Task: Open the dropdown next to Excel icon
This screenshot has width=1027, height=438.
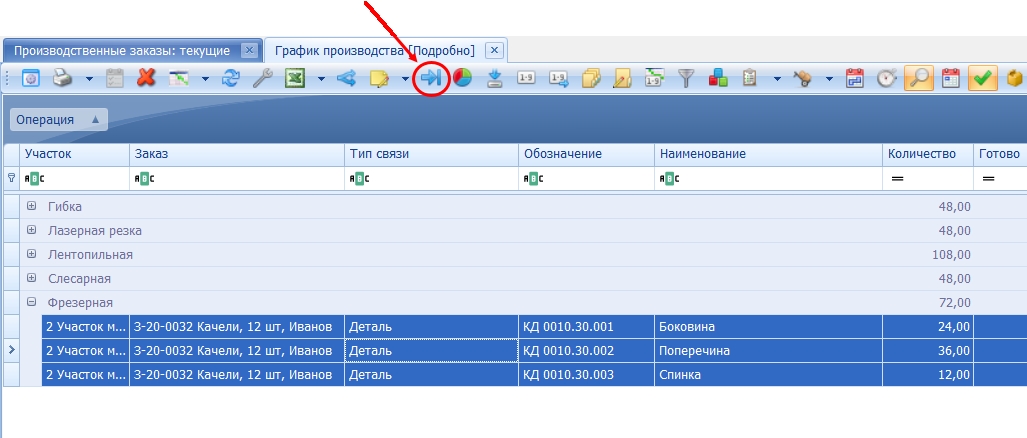Action: pos(321,79)
